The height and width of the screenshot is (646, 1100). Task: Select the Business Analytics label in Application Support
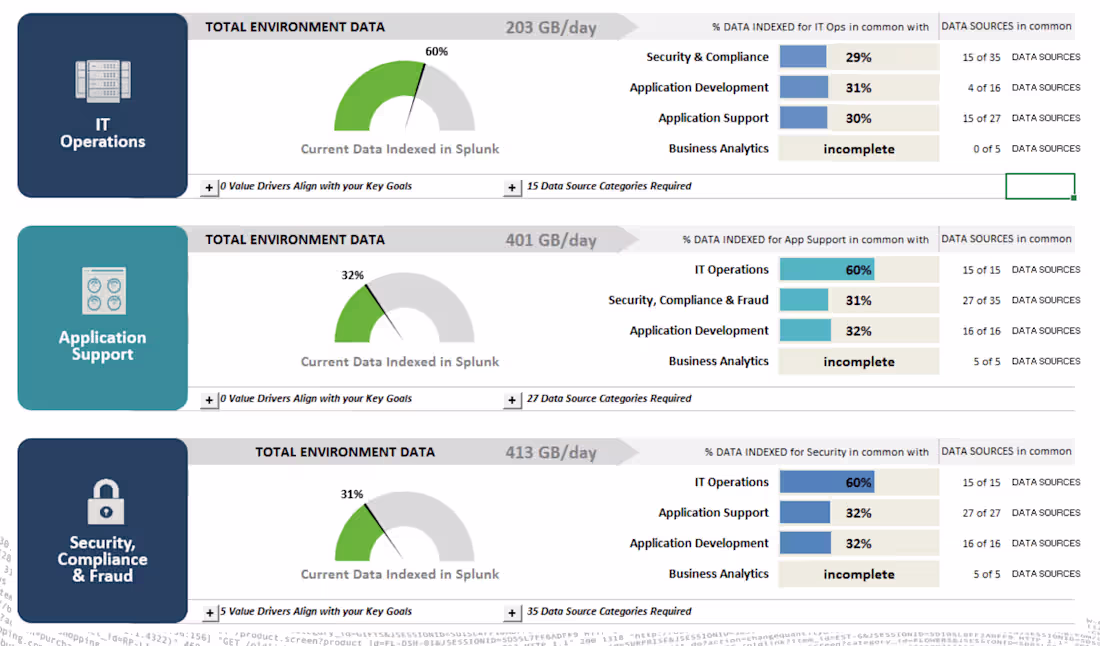(x=717, y=361)
